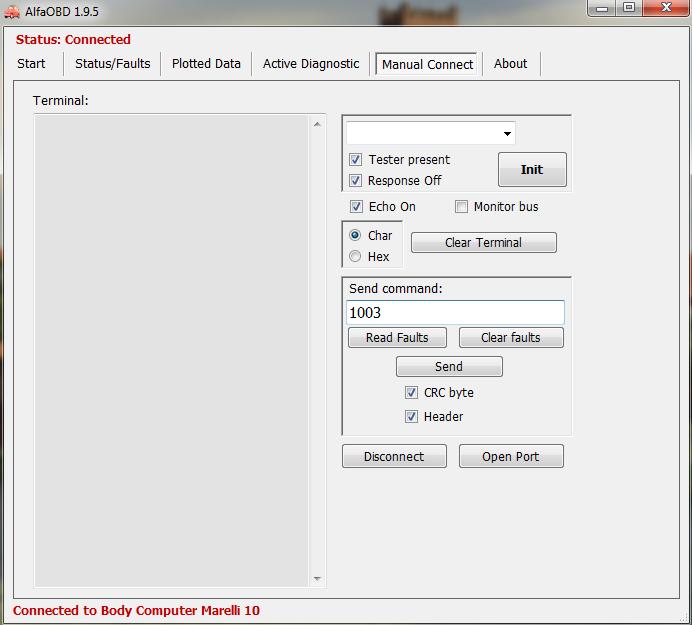Click 'Connected to Body Computer Marelli 10' status
The width and height of the screenshot is (692, 625).
click(x=136, y=611)
